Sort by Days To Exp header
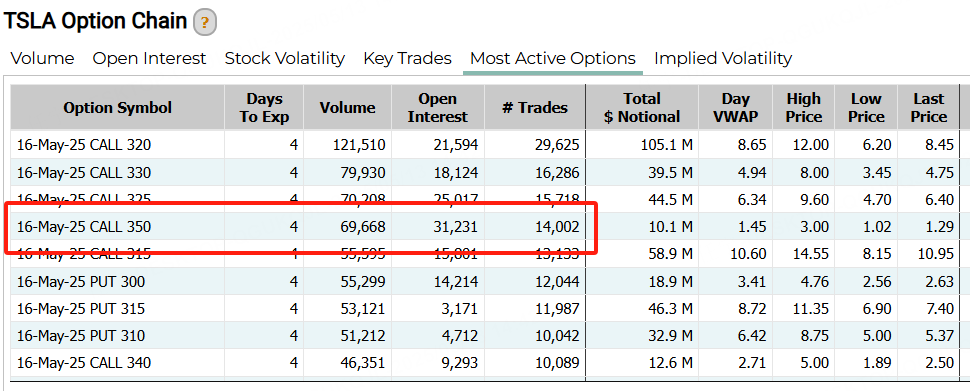This screenshot has height=391, width=970. 264,108
